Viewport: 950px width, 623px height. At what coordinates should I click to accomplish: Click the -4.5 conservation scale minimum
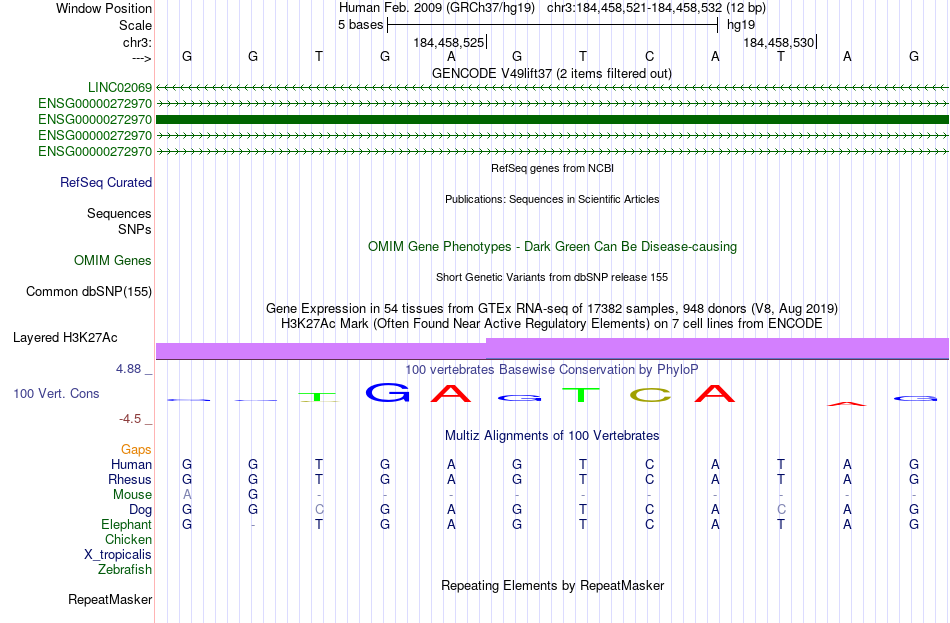pos(130,419)
